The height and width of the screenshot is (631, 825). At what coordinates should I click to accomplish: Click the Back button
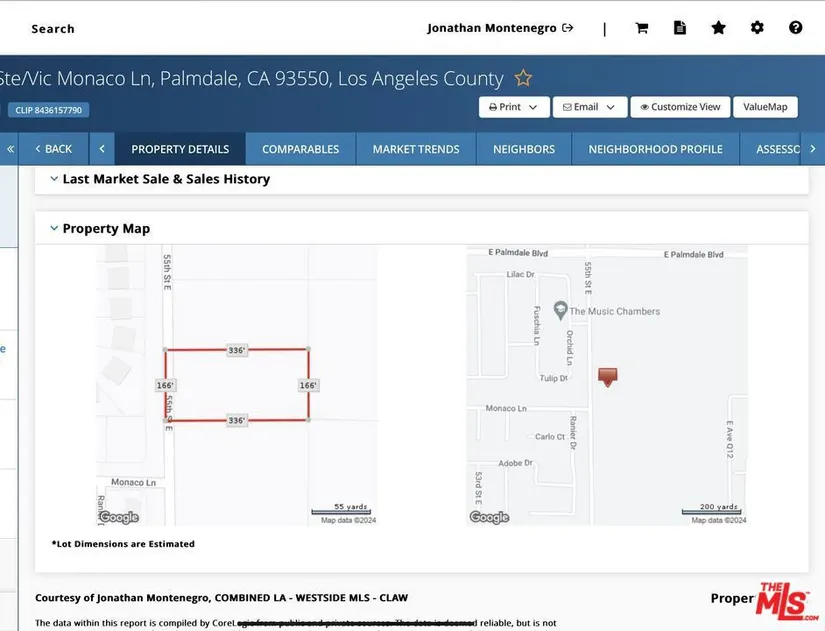click(x=53, y=149)
